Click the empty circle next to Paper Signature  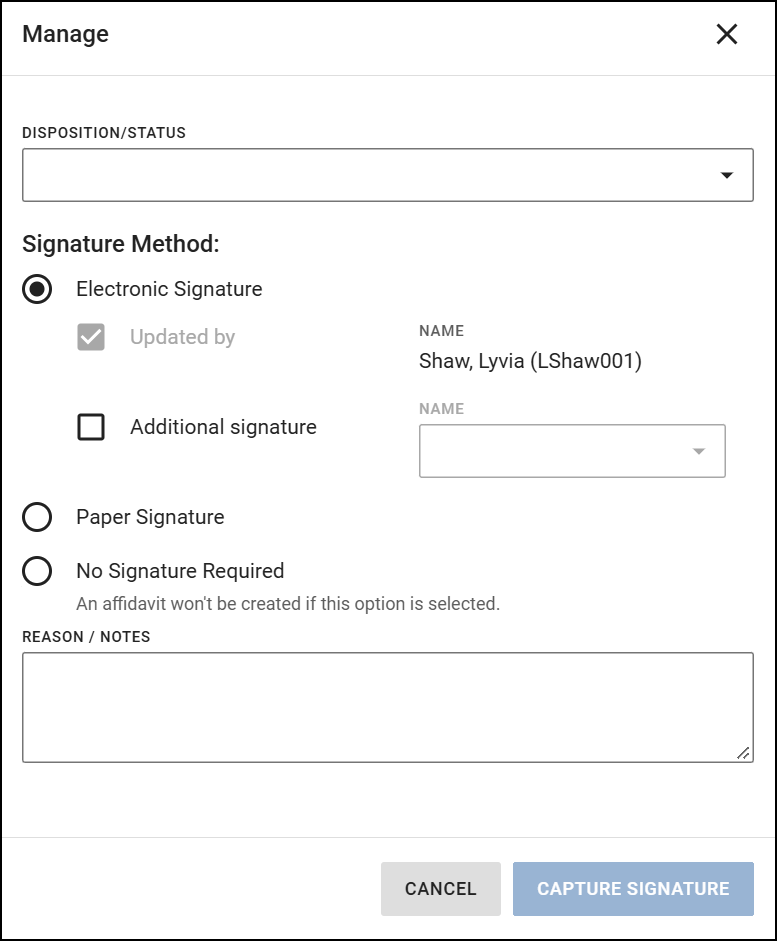37,517
